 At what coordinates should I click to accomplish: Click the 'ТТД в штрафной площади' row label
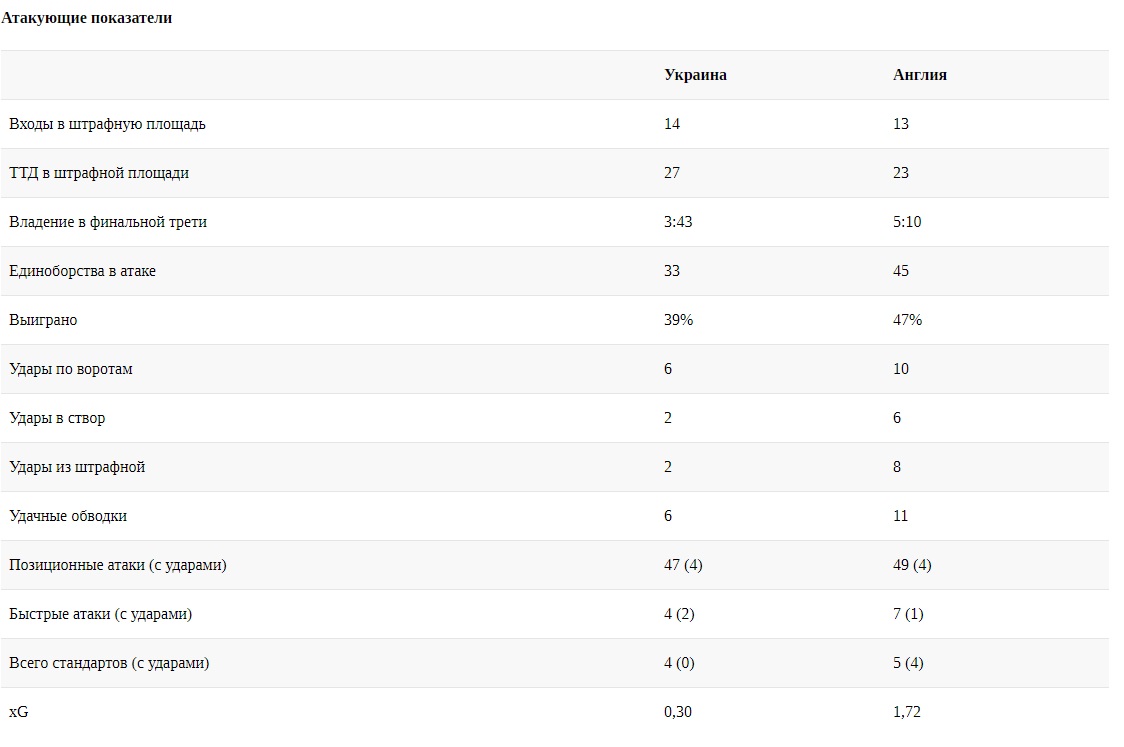tap(99, 173)
